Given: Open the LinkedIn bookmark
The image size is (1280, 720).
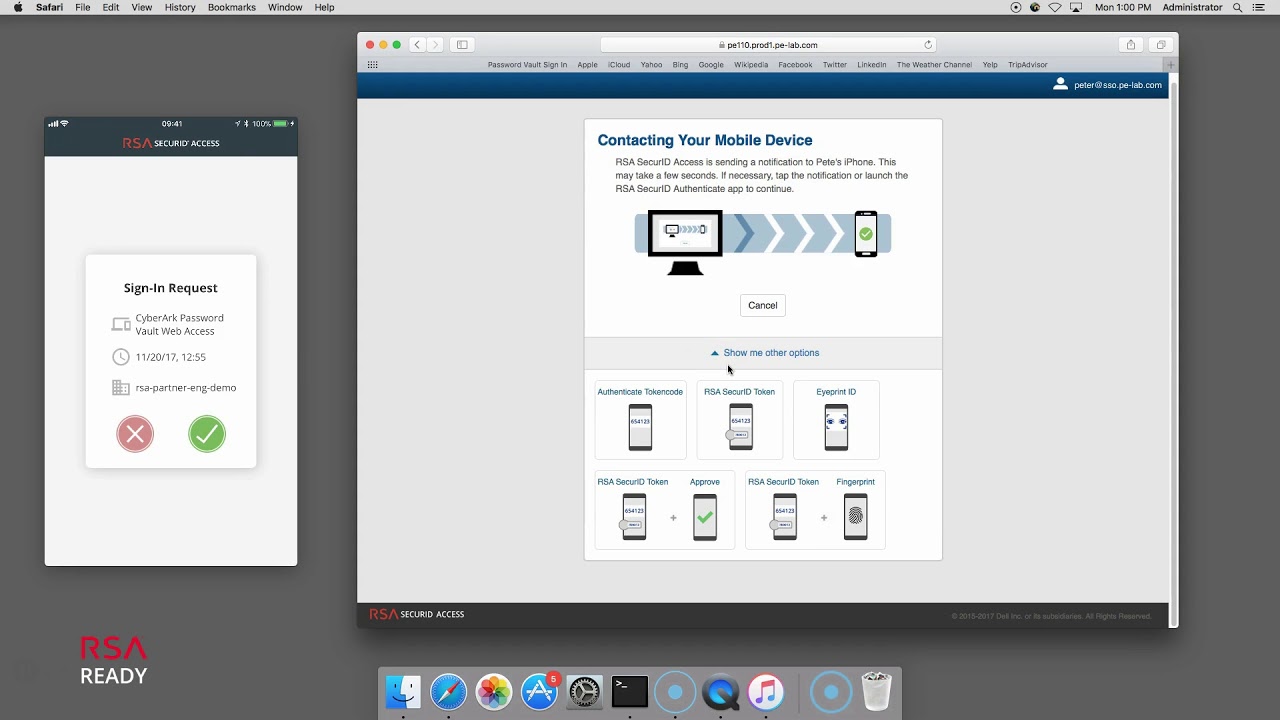Looking at the screenshot, I should [x=871, y=65].
